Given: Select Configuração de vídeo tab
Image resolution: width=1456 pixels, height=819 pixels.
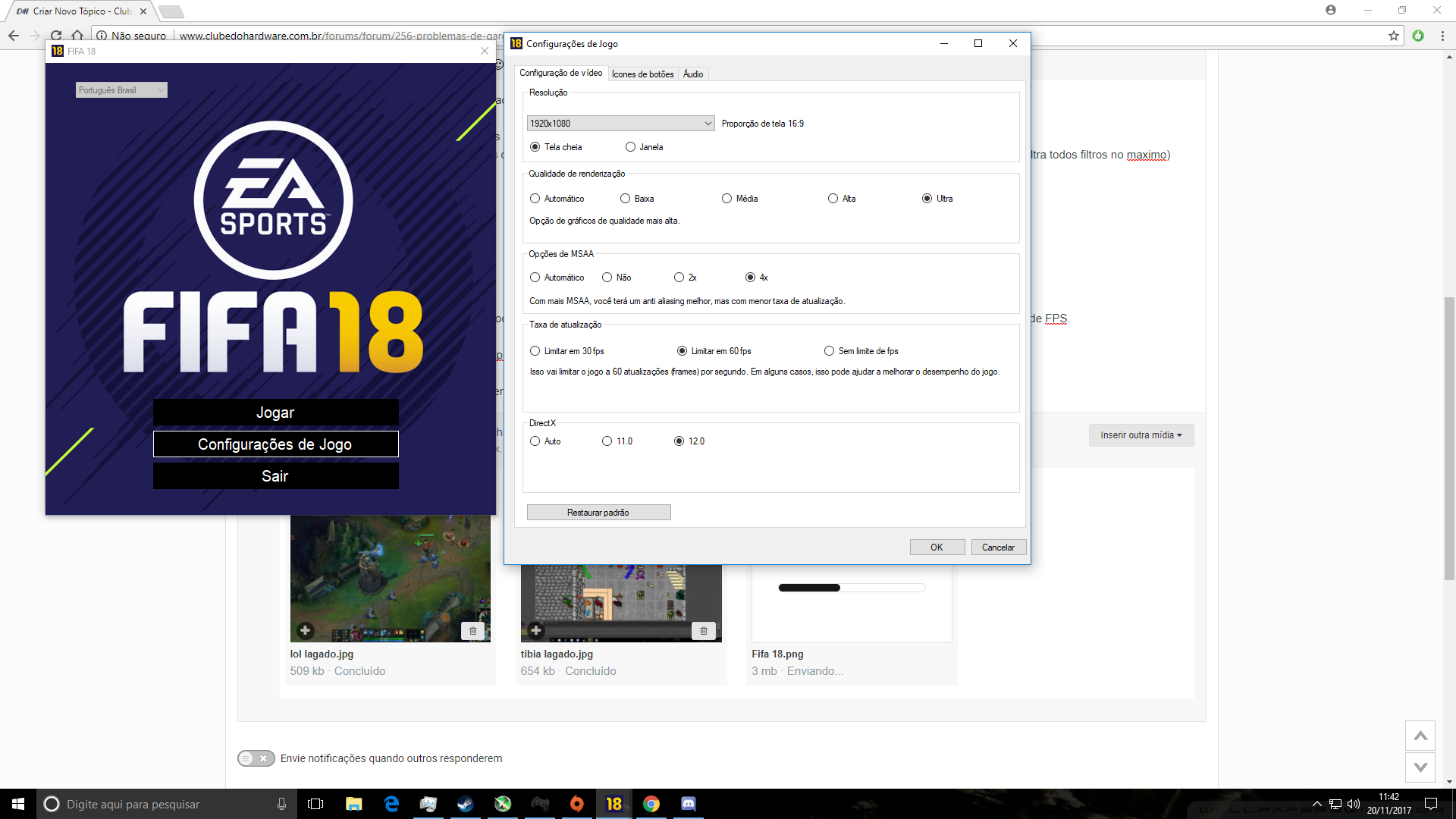Looking at the screenshot, I should 561,73.
